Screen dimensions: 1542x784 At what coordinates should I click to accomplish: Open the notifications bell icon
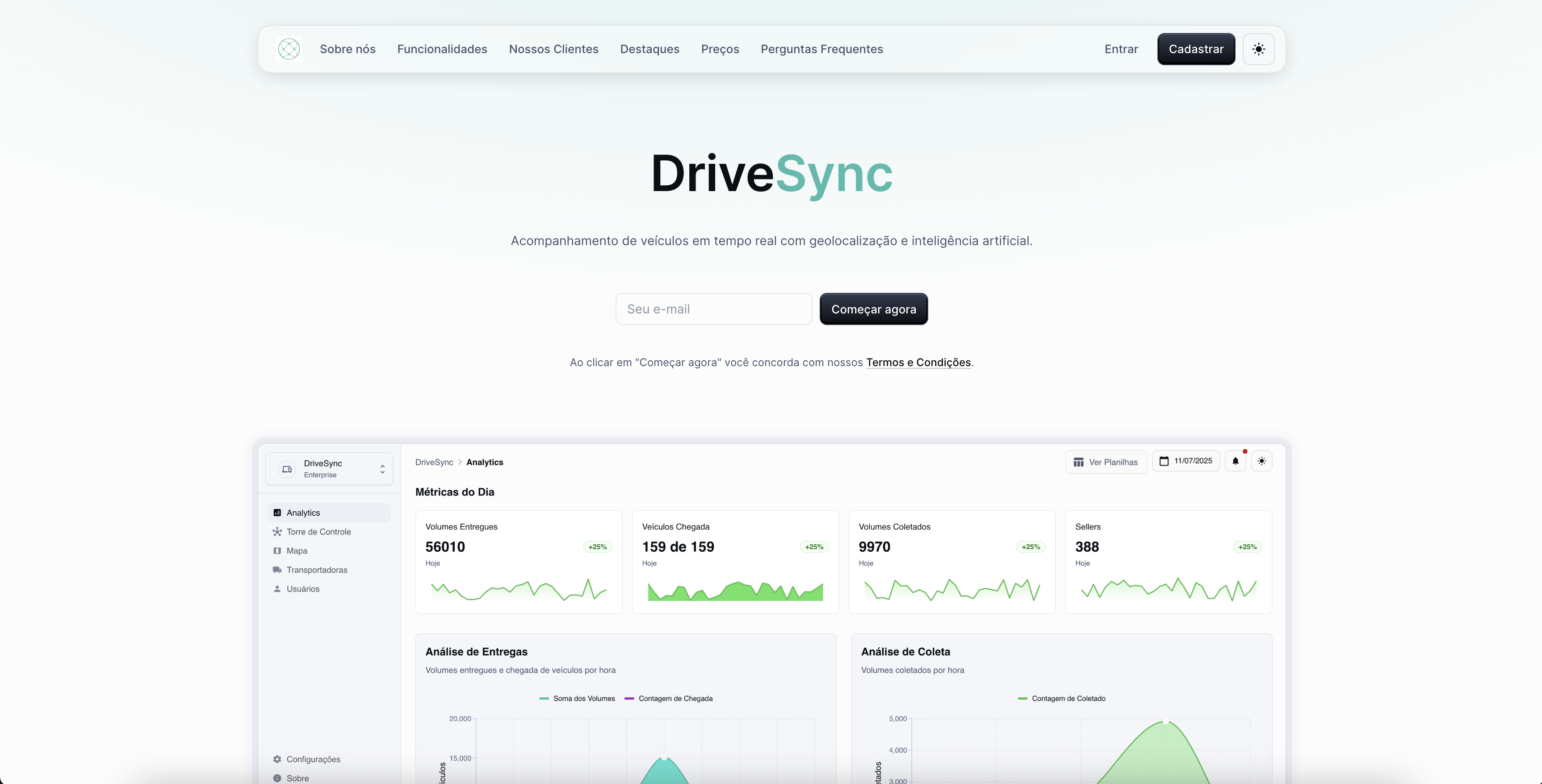(x=1235, y=461)
